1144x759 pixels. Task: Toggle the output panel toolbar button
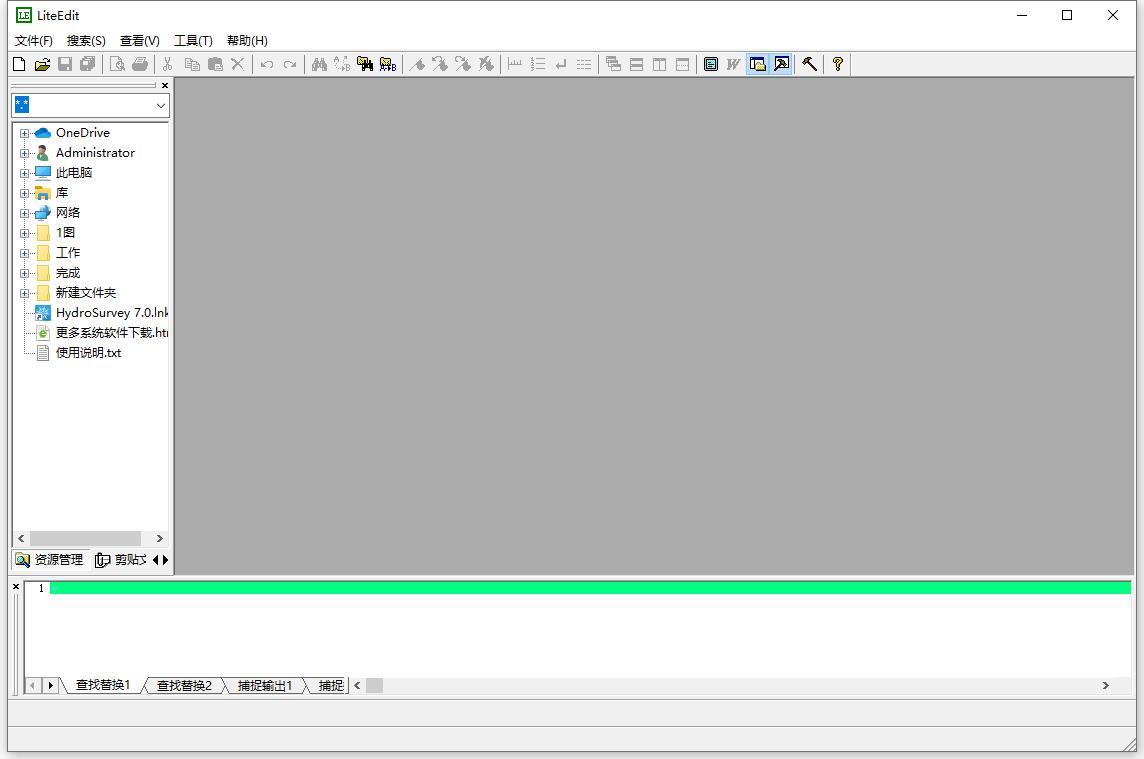coord(781,64)
